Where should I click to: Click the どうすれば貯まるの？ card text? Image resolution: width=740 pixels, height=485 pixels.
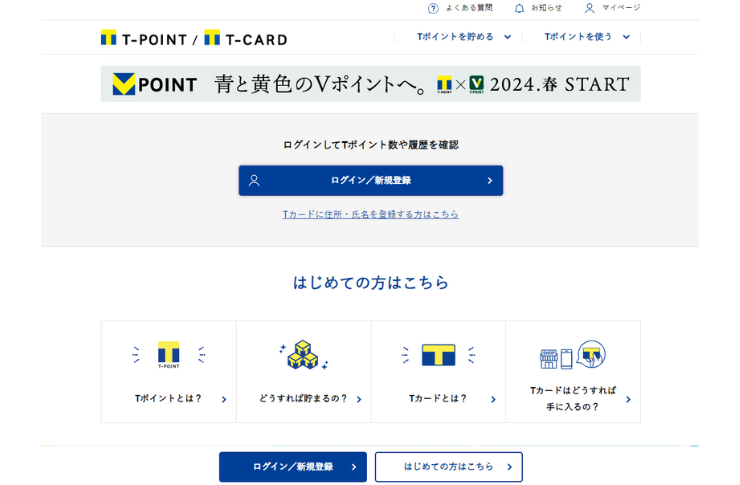pos(303,398)
